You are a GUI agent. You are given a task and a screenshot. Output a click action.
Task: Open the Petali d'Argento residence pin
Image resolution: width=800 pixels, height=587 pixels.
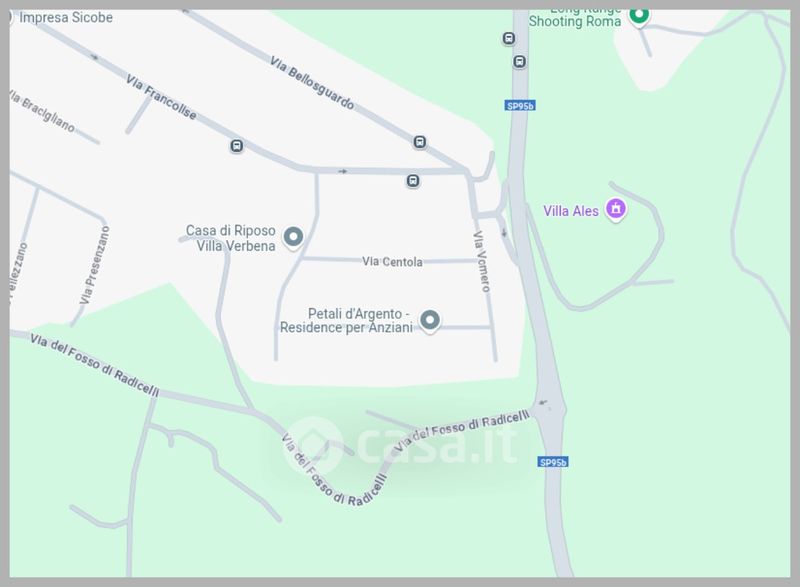(x=430, y=321)
